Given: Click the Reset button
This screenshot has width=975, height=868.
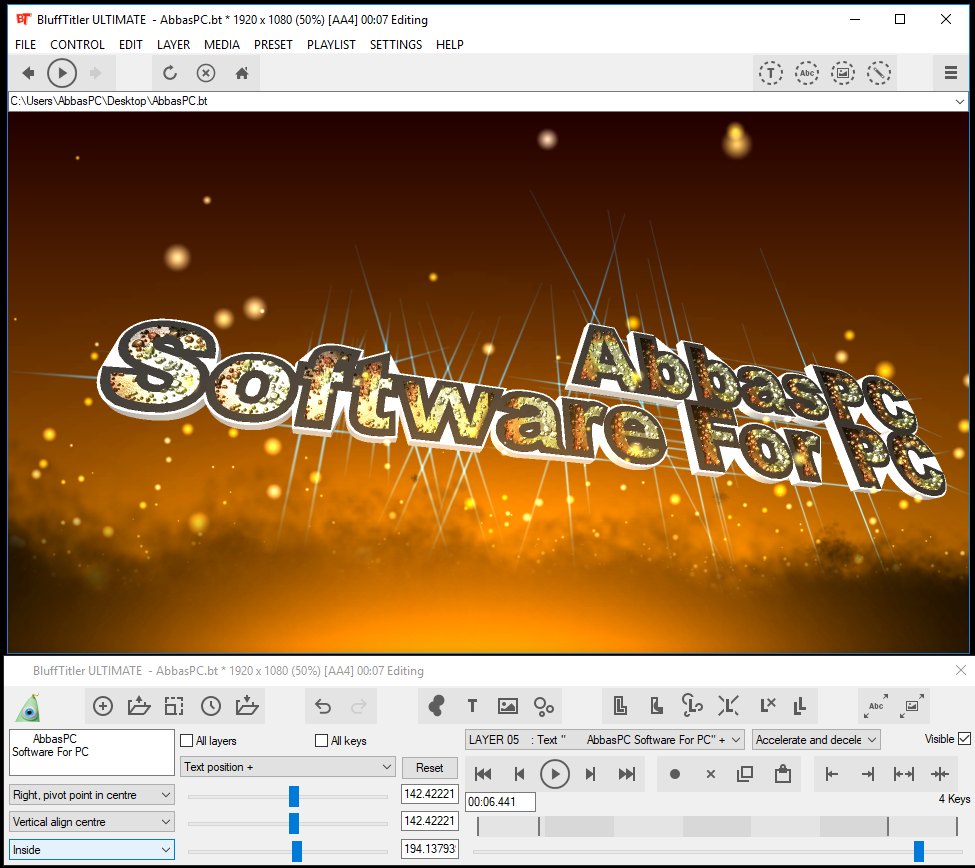Looking at the screenshot, I should [430, 768].
